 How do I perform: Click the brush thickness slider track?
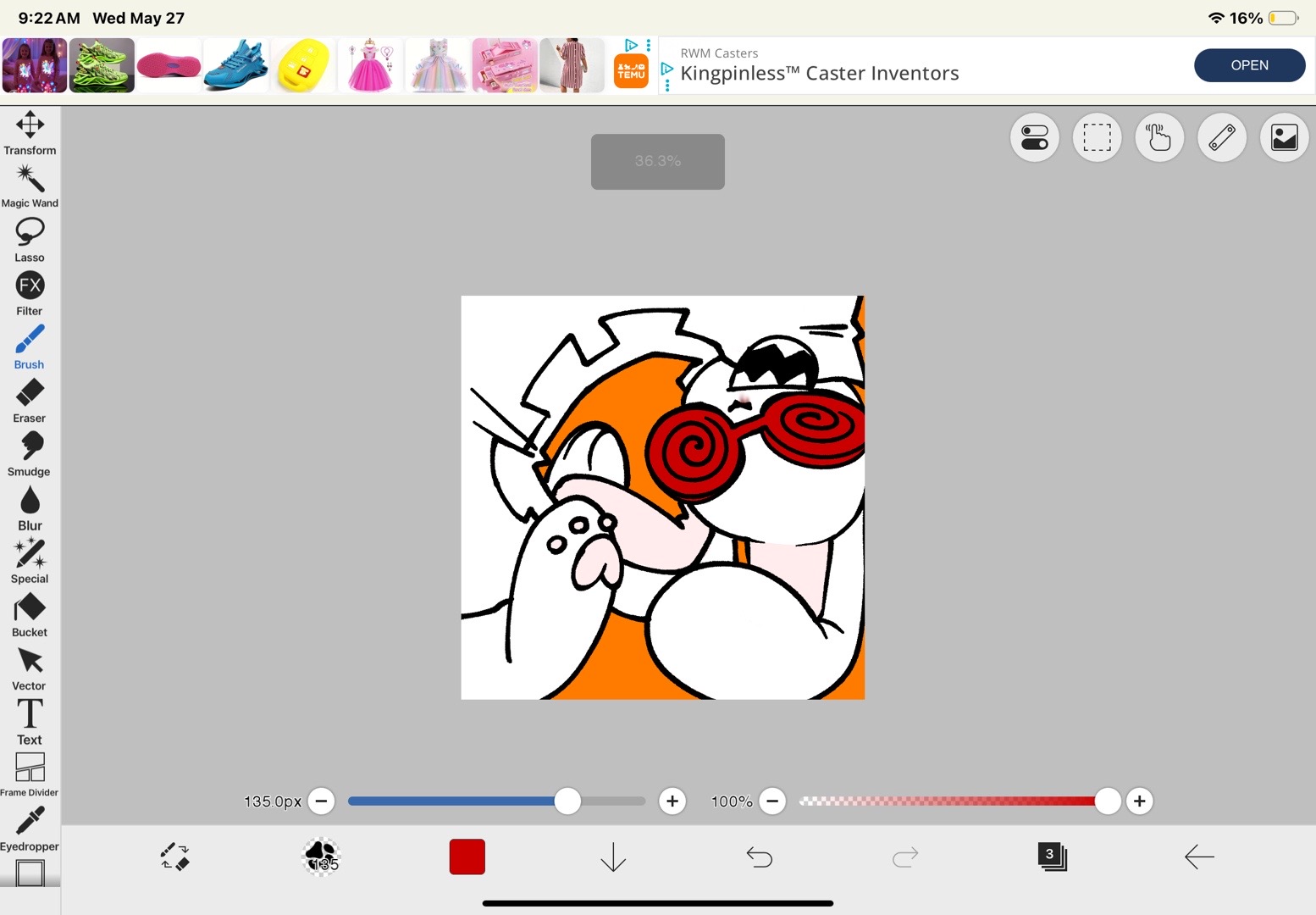(497, 801)
